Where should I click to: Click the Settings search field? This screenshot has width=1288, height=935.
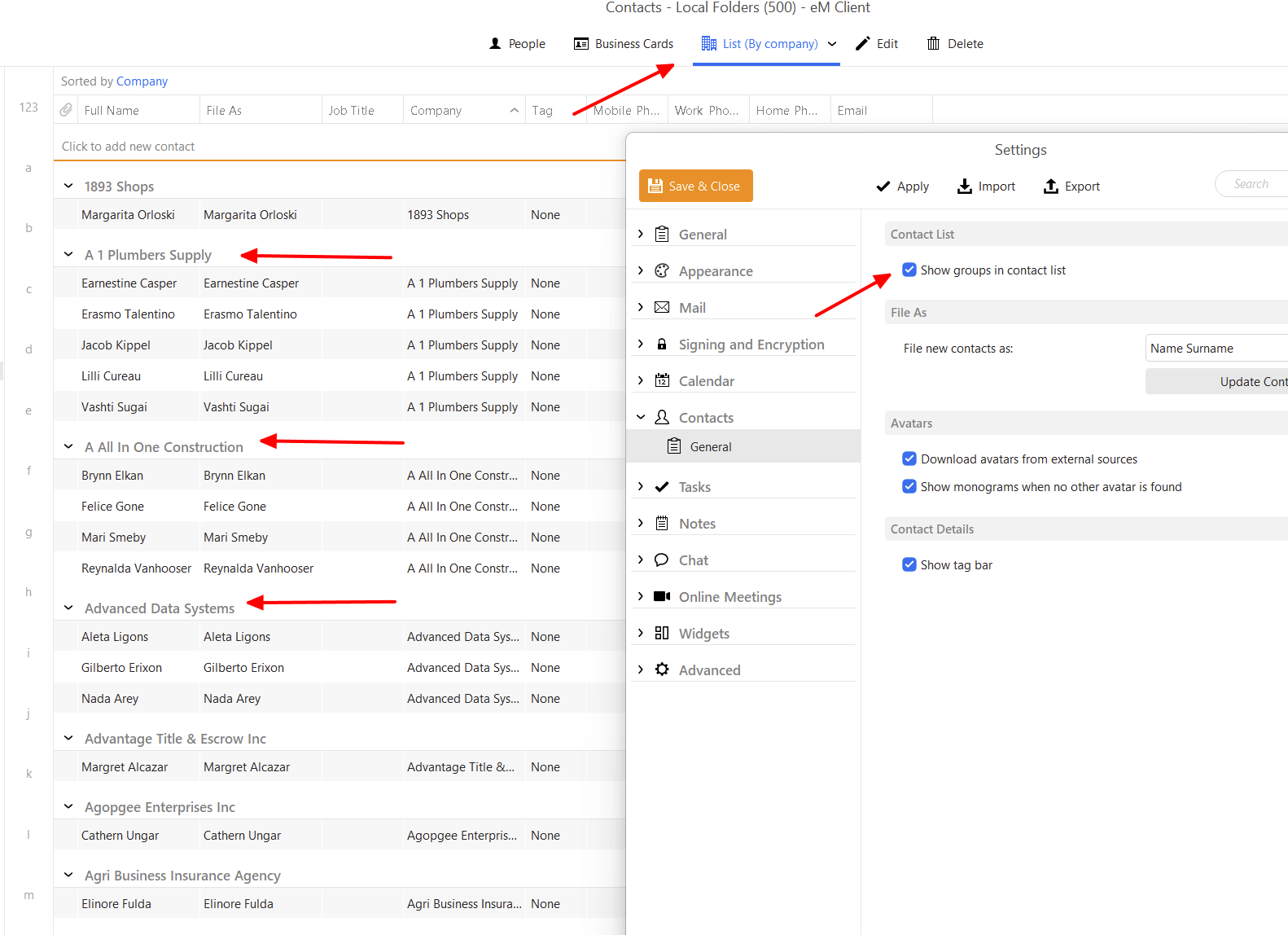coord(1252,184)
